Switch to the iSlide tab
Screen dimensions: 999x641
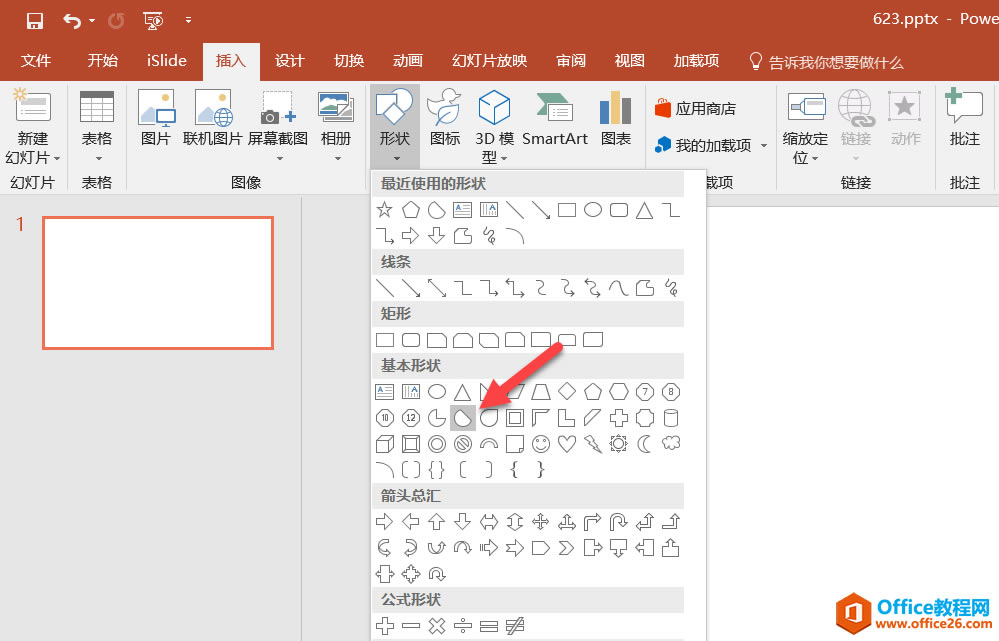point(166,61)
